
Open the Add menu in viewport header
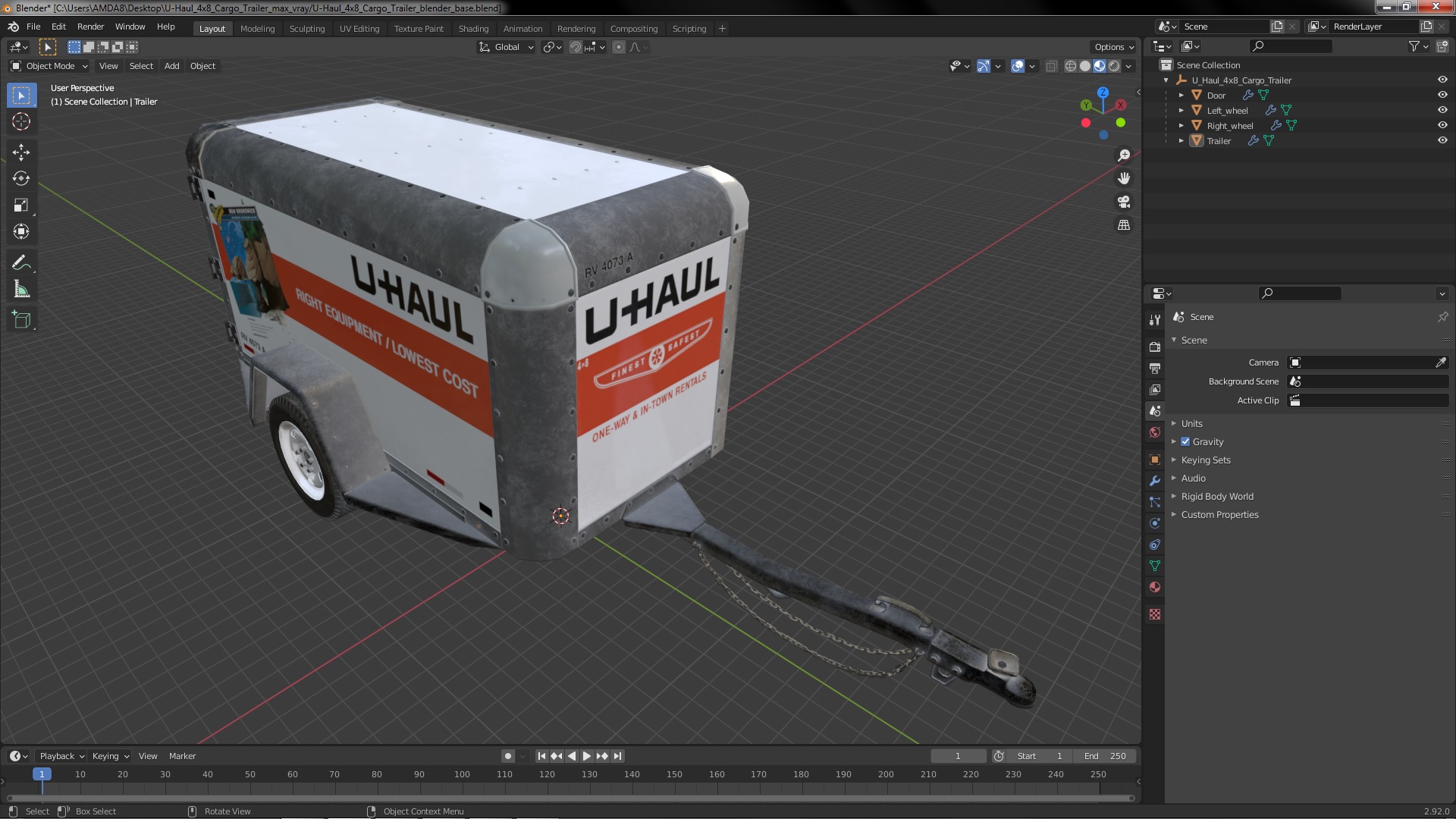(172, 66)
